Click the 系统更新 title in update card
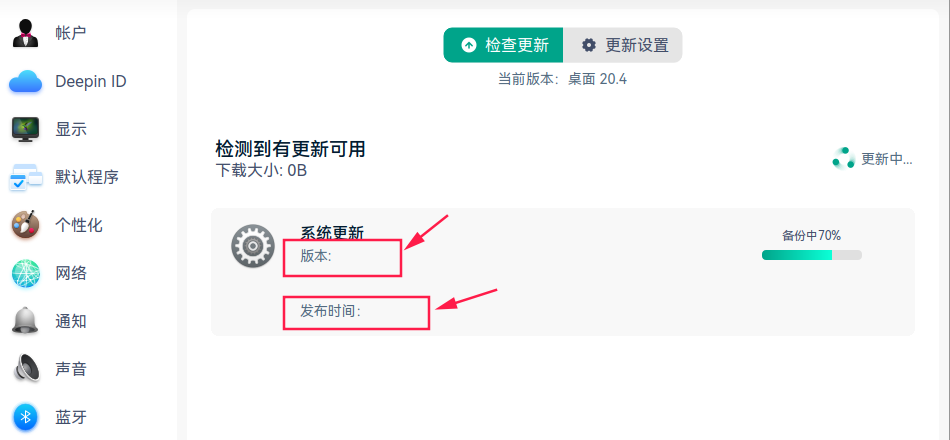950x440 pixels. tap(332, 233)
